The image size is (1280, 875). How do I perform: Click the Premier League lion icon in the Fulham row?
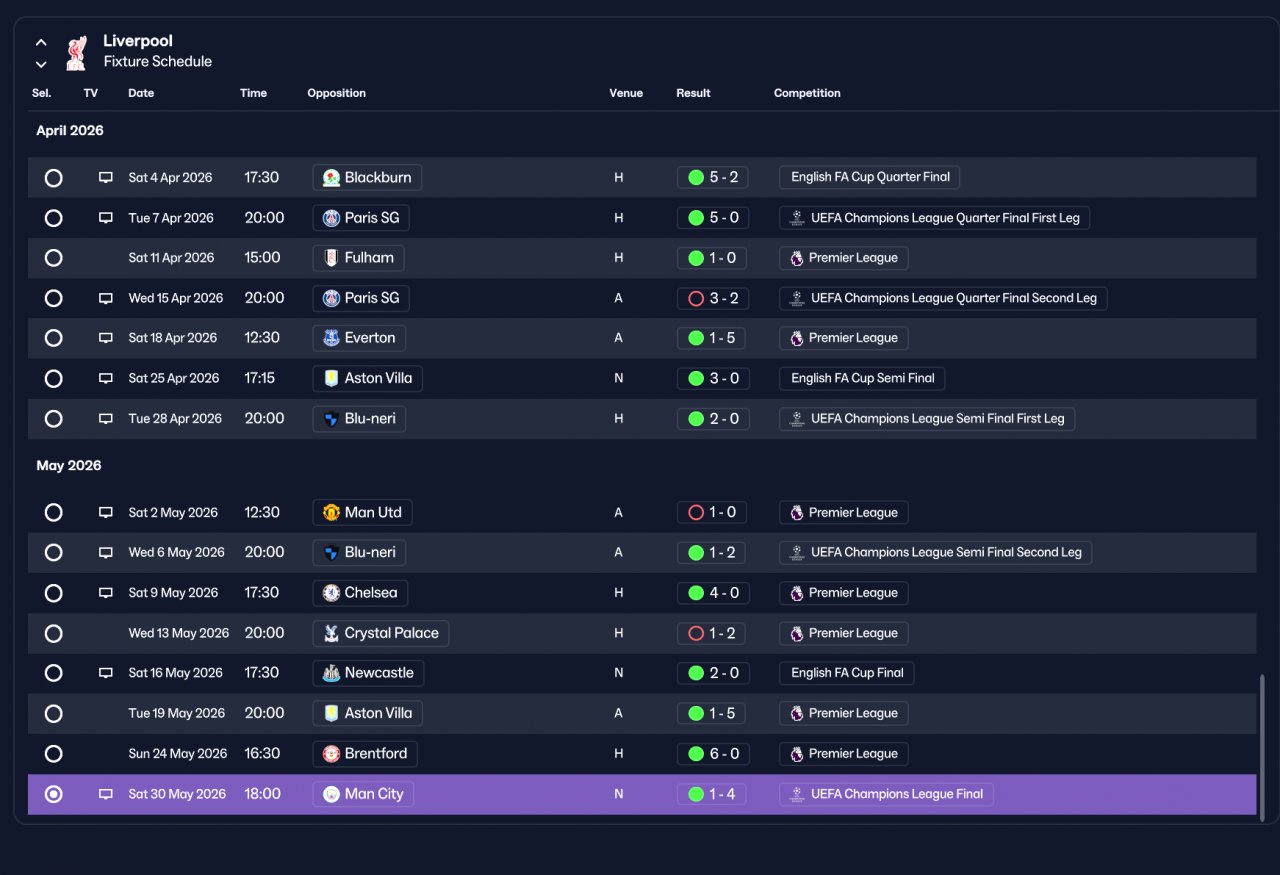(x=796, y=258)
